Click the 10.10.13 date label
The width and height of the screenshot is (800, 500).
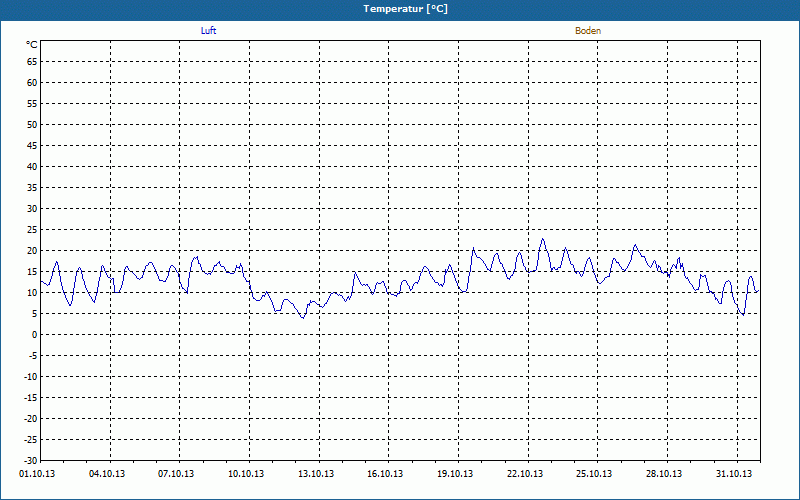(246, 474)
